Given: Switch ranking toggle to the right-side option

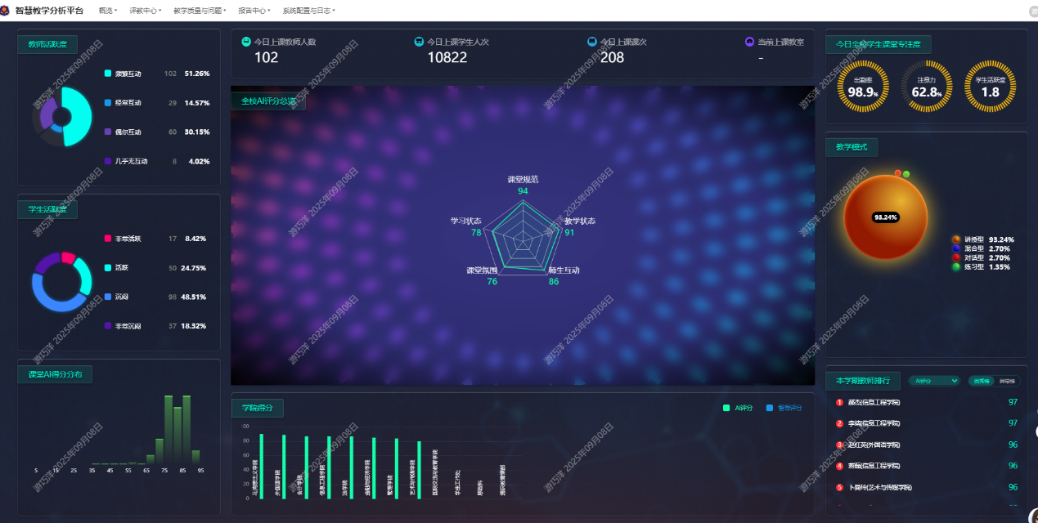Looking at the screenshot, I should point(1006,381).
